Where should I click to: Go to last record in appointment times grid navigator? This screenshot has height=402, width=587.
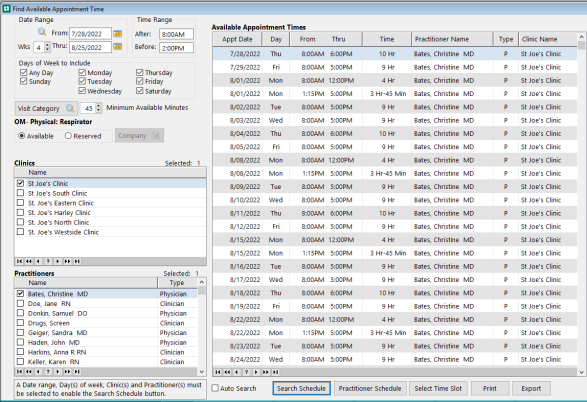(276, 372)
